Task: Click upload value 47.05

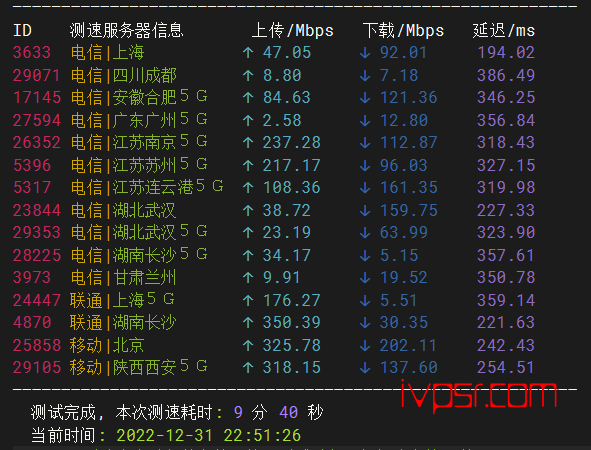Action: (x=287, y=52)
